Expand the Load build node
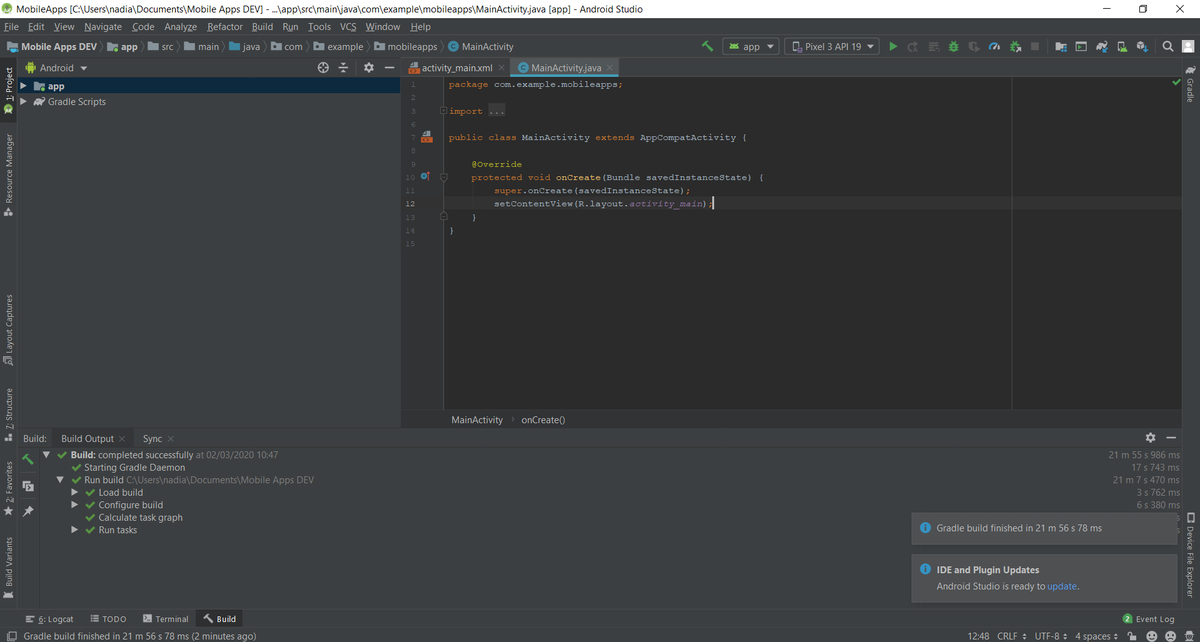Image resolution: width=1200 pixels, height=642 pixels. [75, 492]
